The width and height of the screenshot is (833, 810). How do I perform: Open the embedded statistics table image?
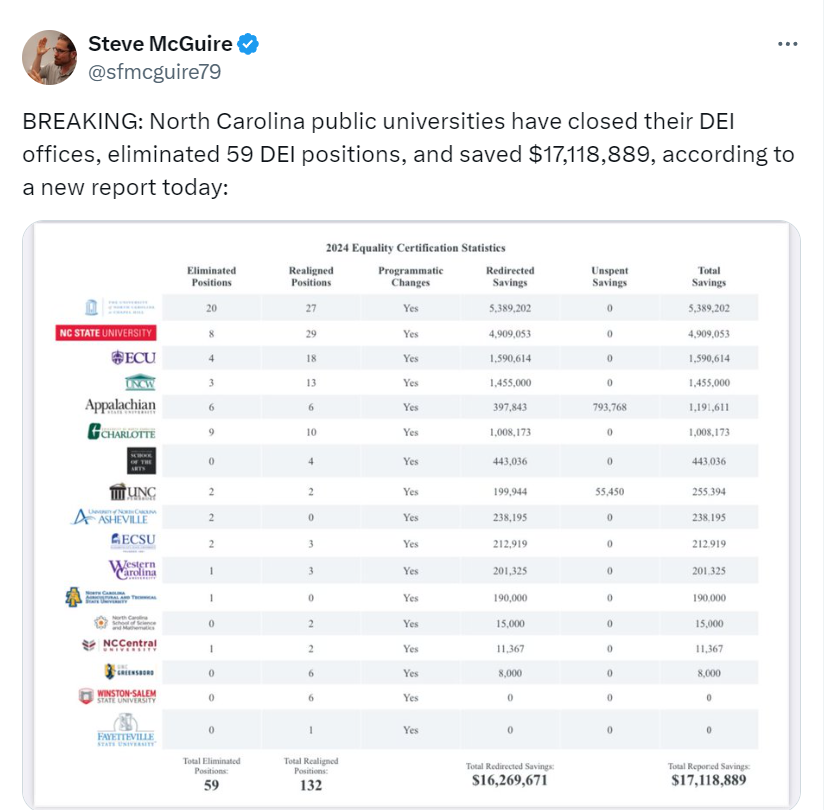coord(411,515)
